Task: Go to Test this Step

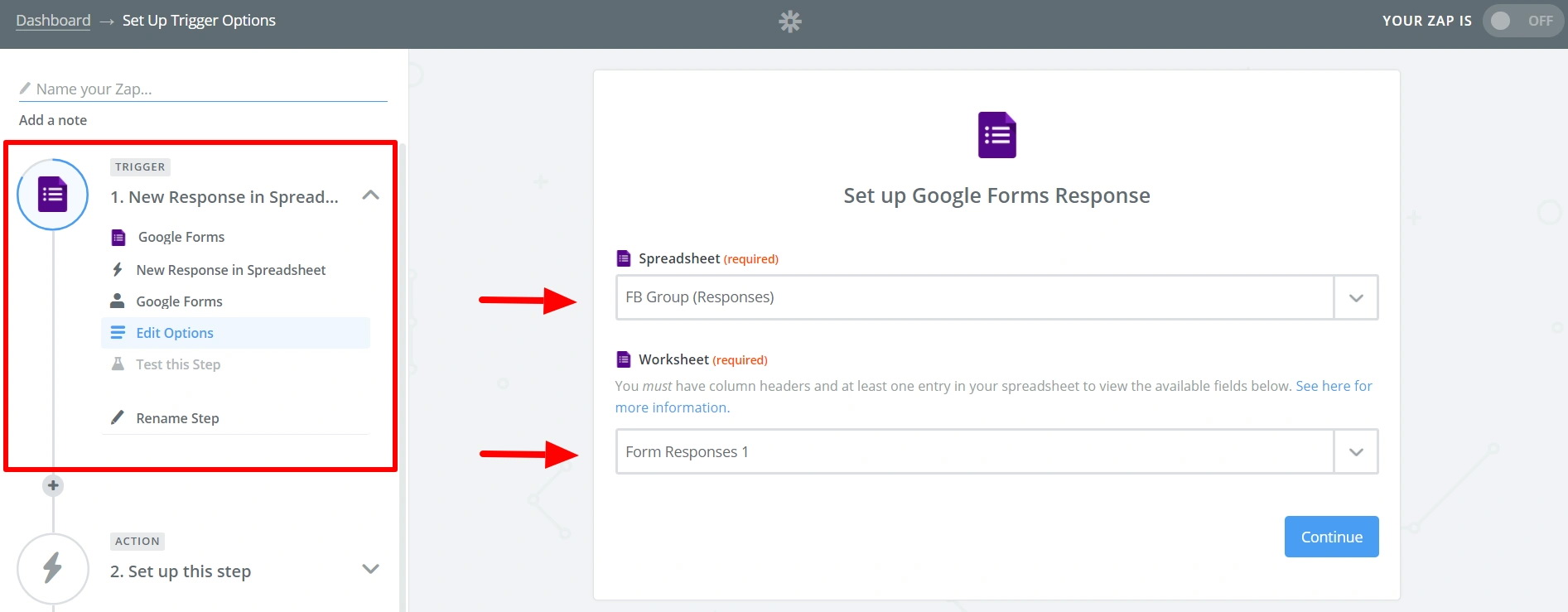Action: tap(178, 364)
